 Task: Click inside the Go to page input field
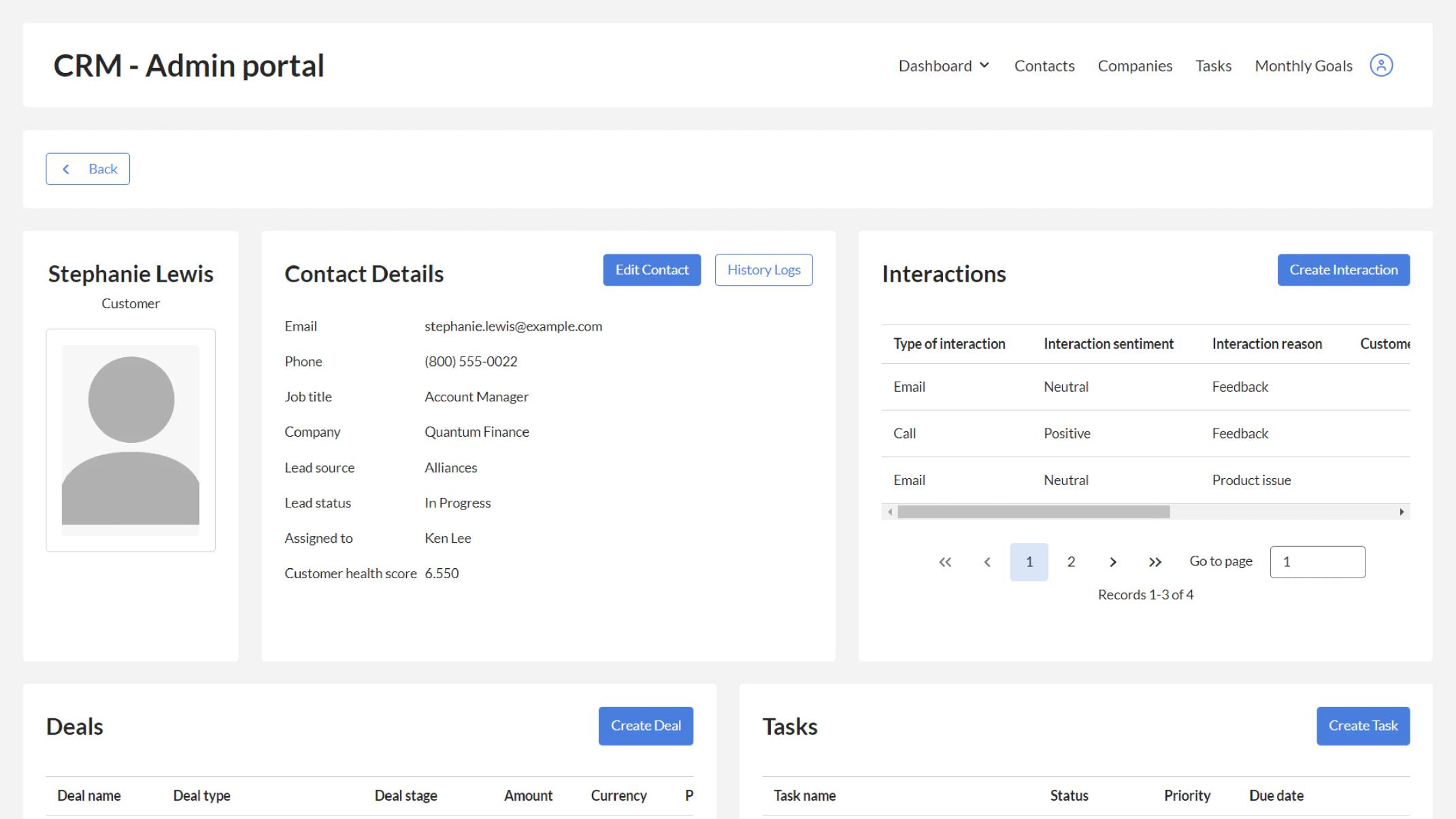pyautogui.click(x=1317, y=562)
